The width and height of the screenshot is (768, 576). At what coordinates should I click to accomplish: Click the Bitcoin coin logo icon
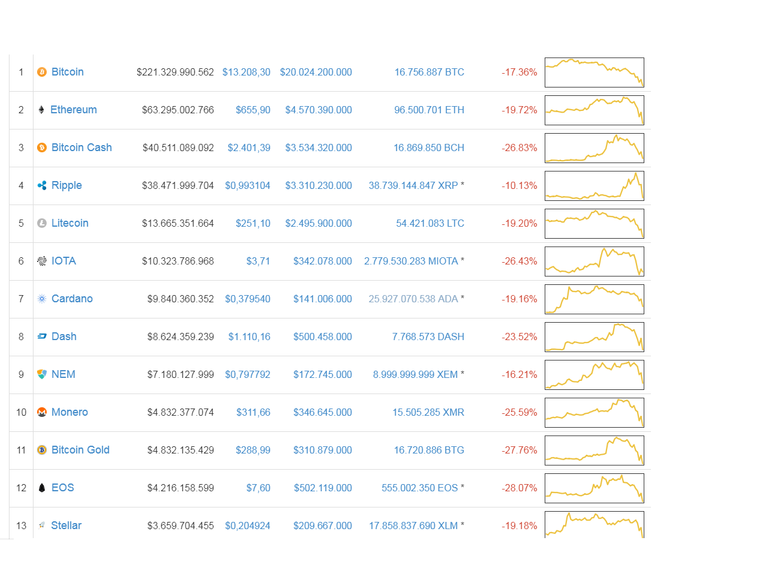[x=42, y=72]
